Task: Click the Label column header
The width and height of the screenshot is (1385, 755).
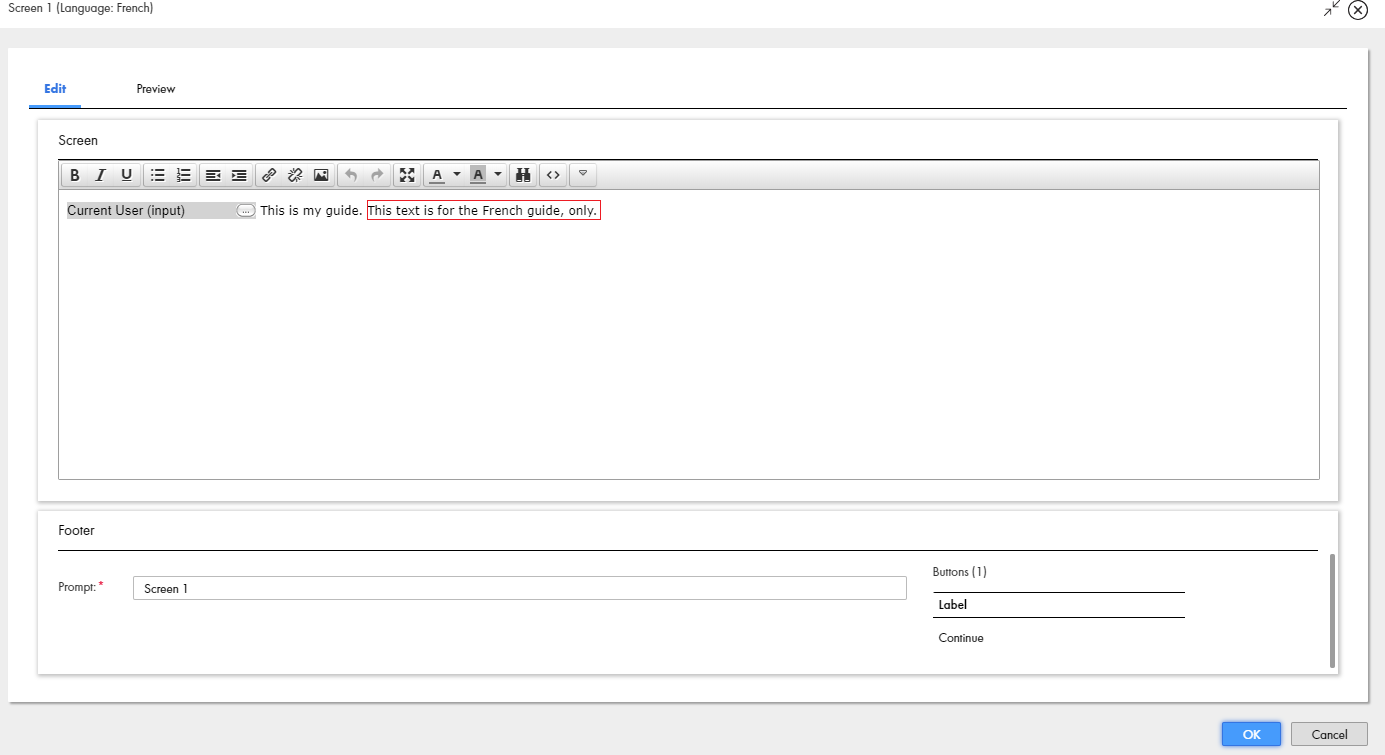Action: [1059, 605]
